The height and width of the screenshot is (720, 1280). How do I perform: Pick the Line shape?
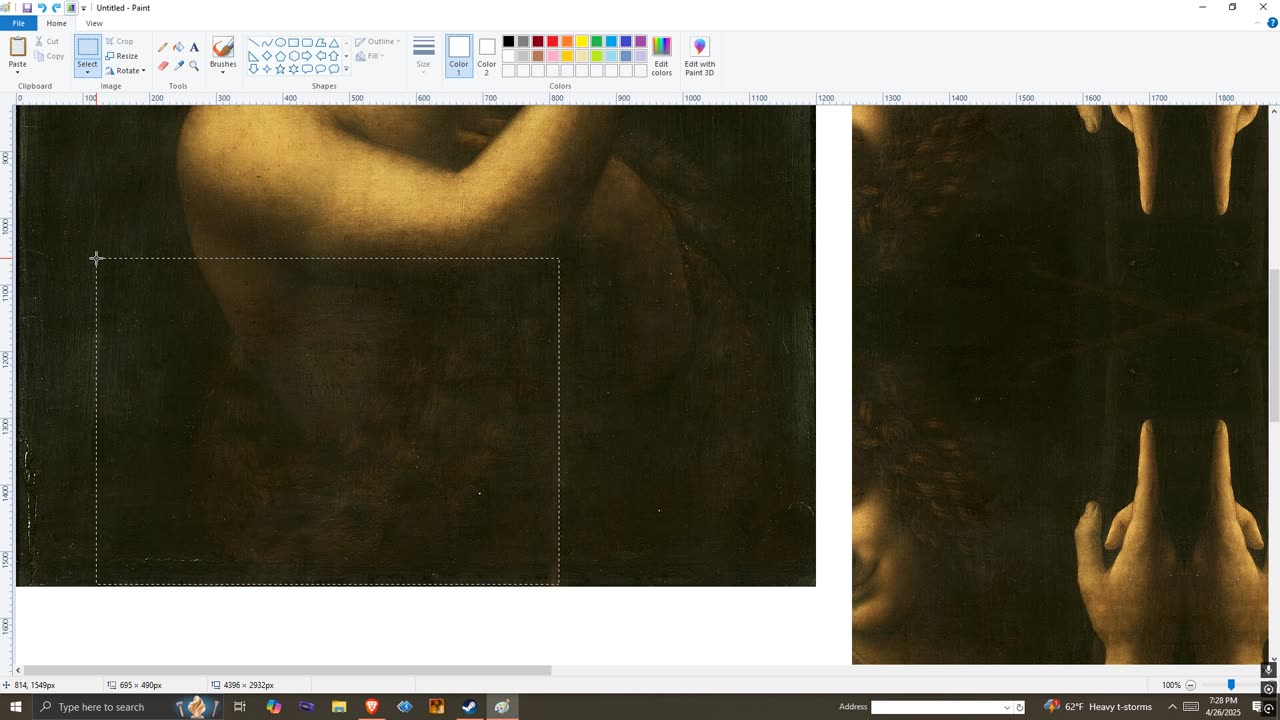pyautogui.click(x=254, y=43)
